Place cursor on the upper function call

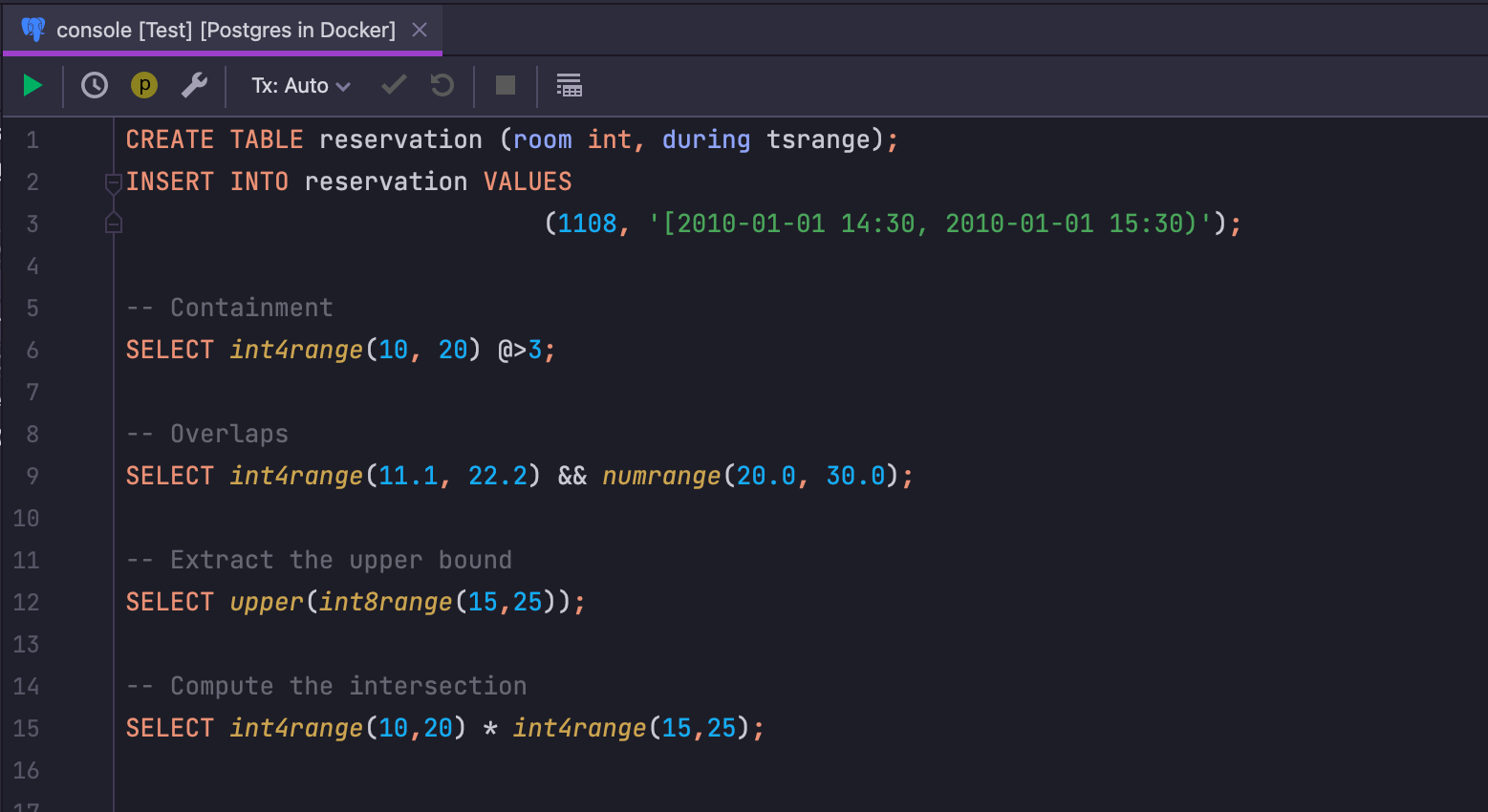click(x=266, y=602)
